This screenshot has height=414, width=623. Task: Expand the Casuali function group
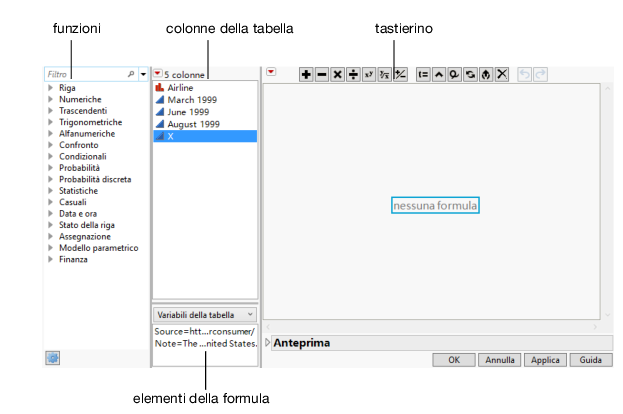click(50, 202)
